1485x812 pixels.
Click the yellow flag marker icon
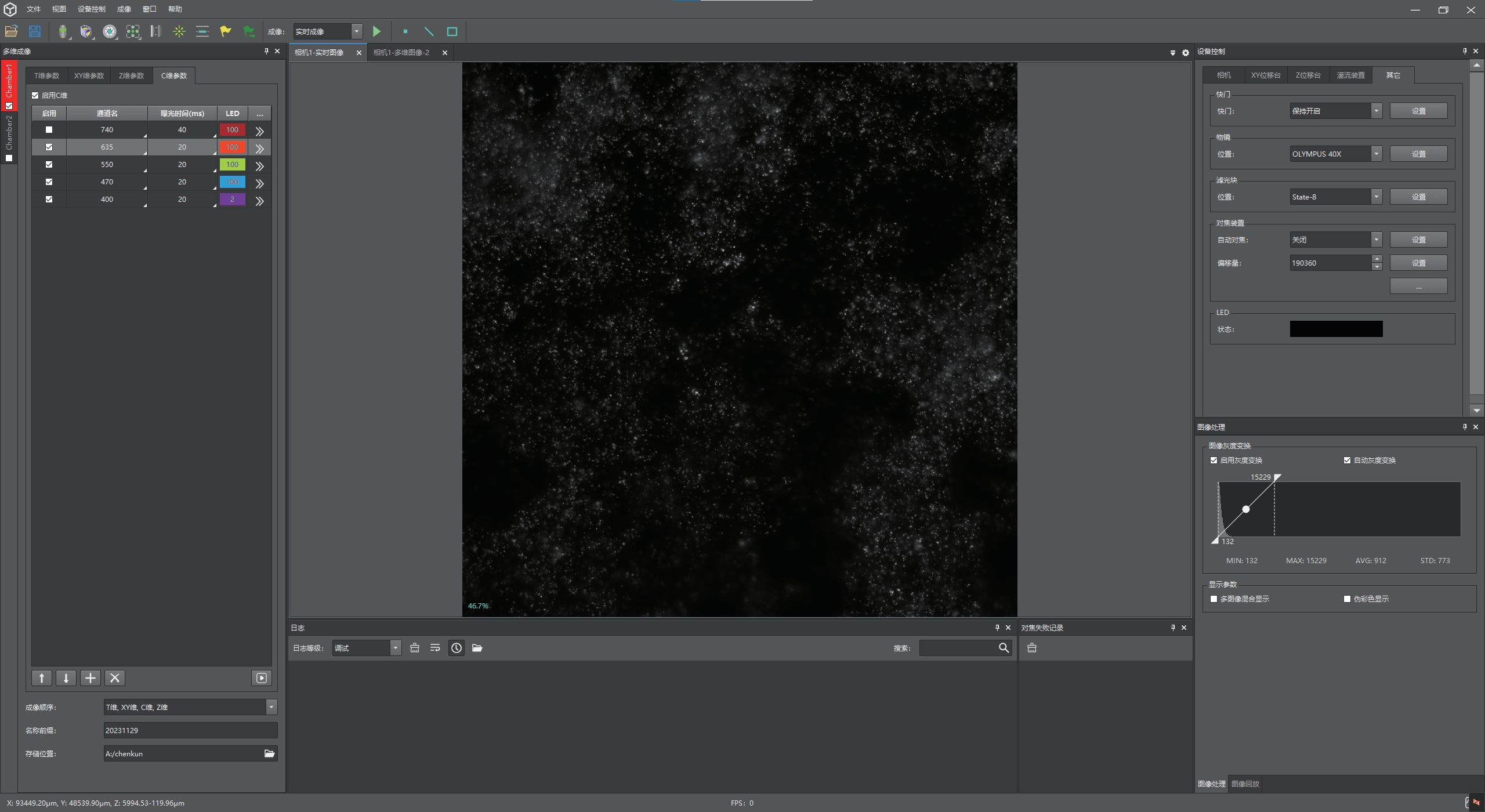225,31
